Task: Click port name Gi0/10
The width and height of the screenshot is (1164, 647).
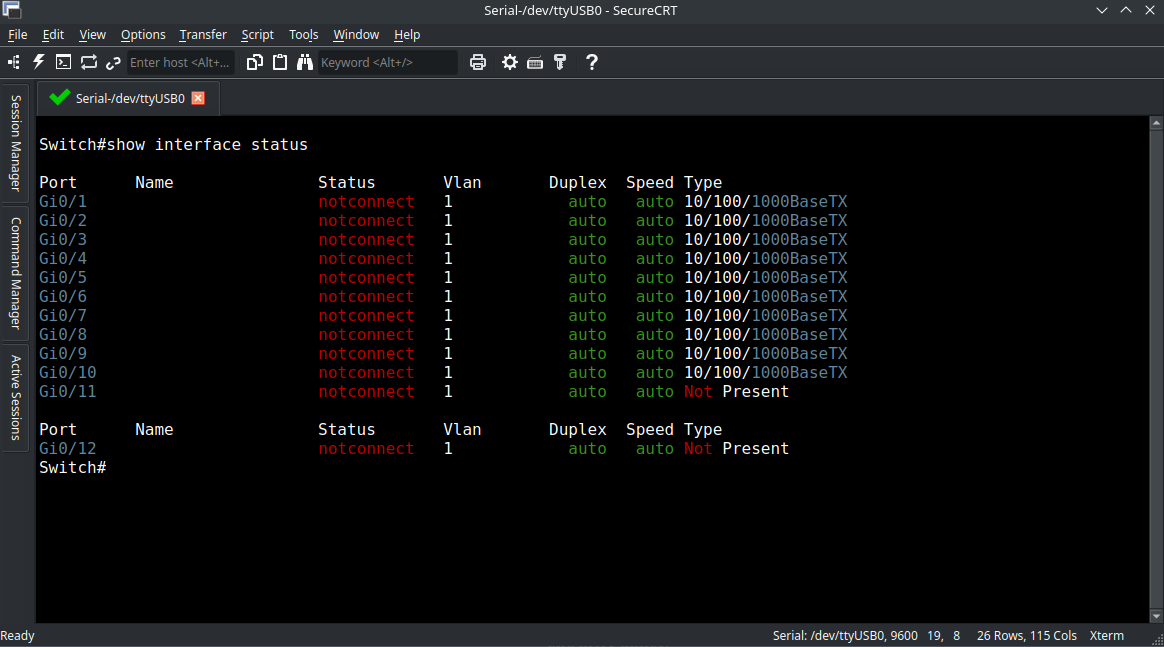Action: click(x=68, y=372)
